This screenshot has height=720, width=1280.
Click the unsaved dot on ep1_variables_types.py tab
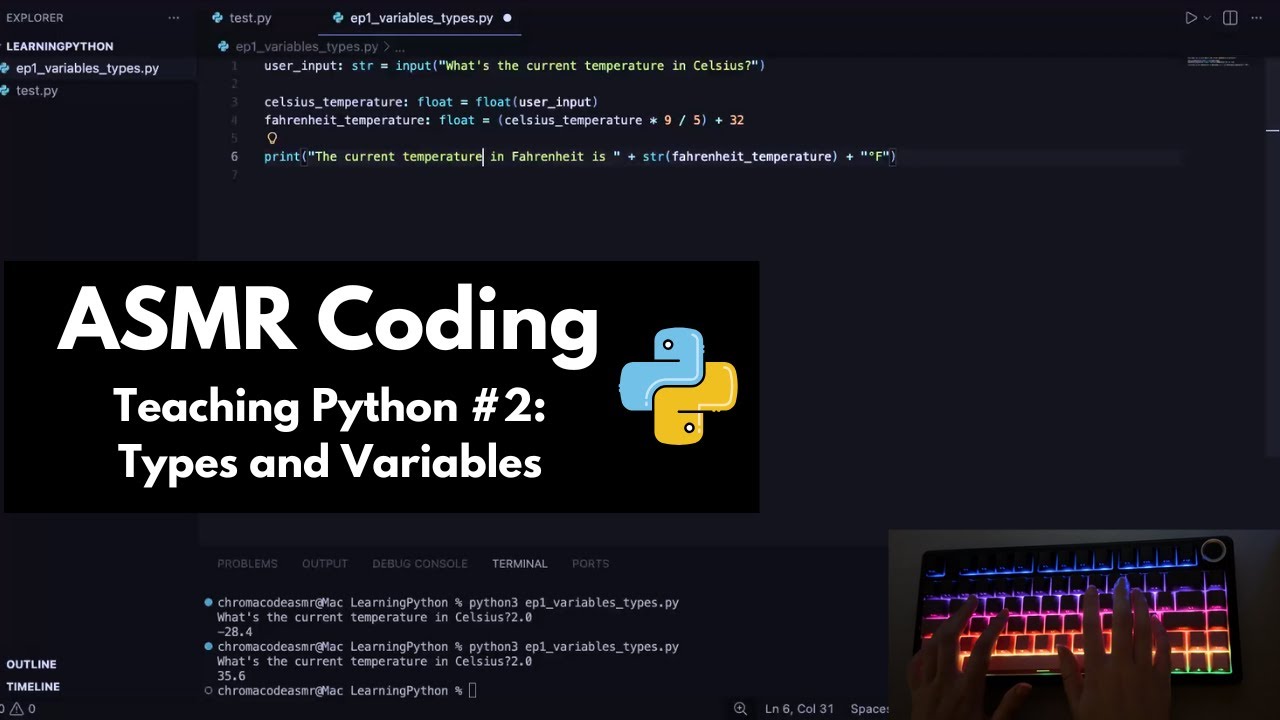[507, 18]
